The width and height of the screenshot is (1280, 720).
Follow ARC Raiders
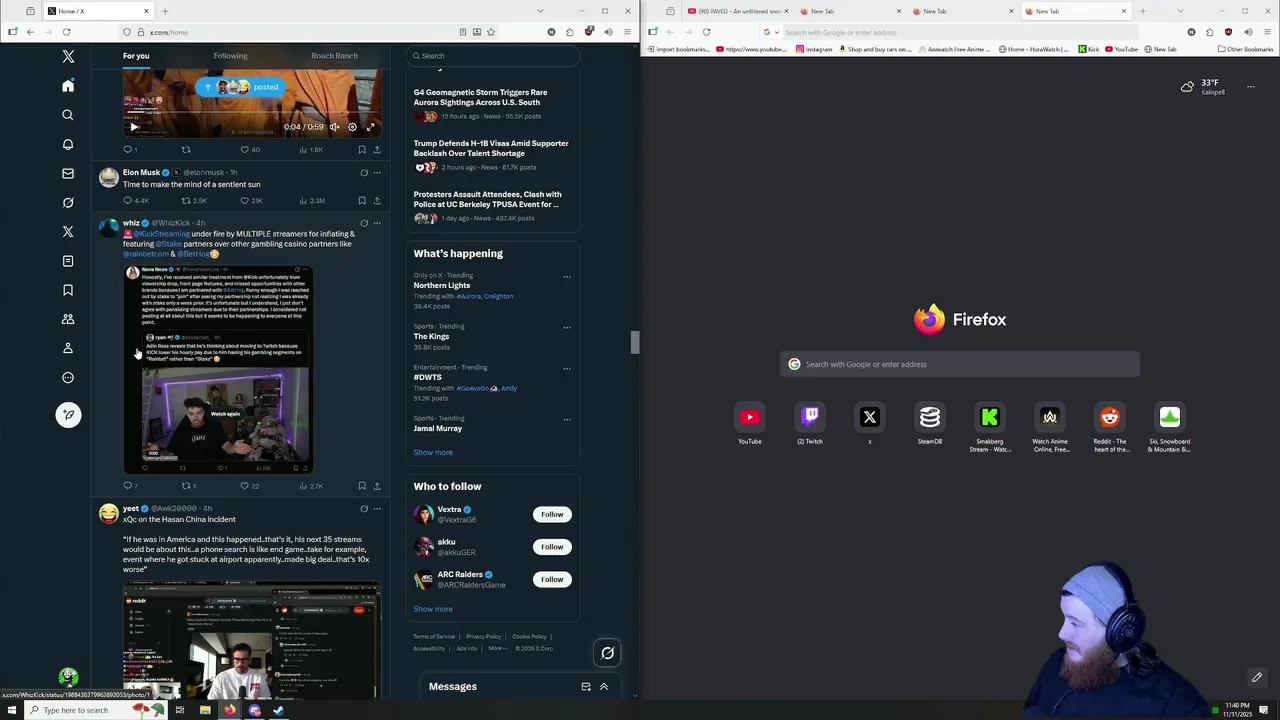[x=552, y=579]
